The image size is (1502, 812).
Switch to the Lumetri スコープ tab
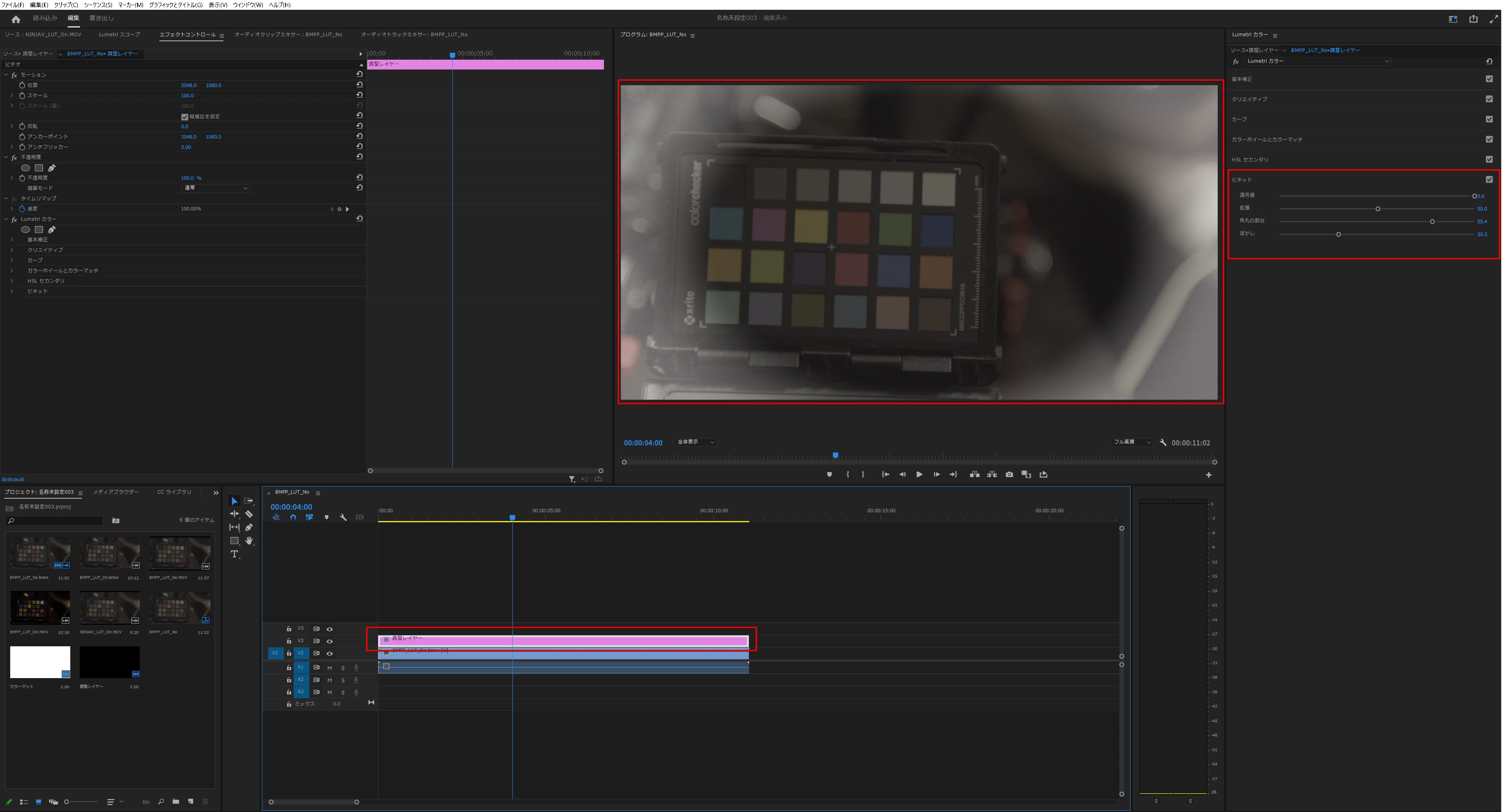pyautogui.click(x=119, y=35)
